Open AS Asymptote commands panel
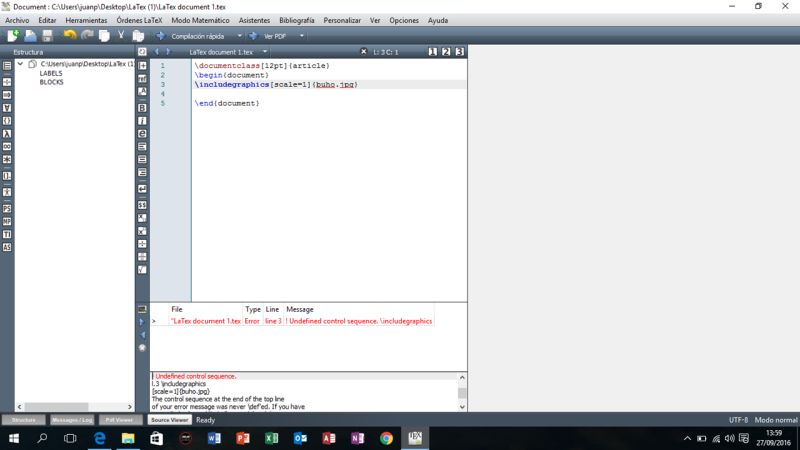 click(x=7, y=247)
